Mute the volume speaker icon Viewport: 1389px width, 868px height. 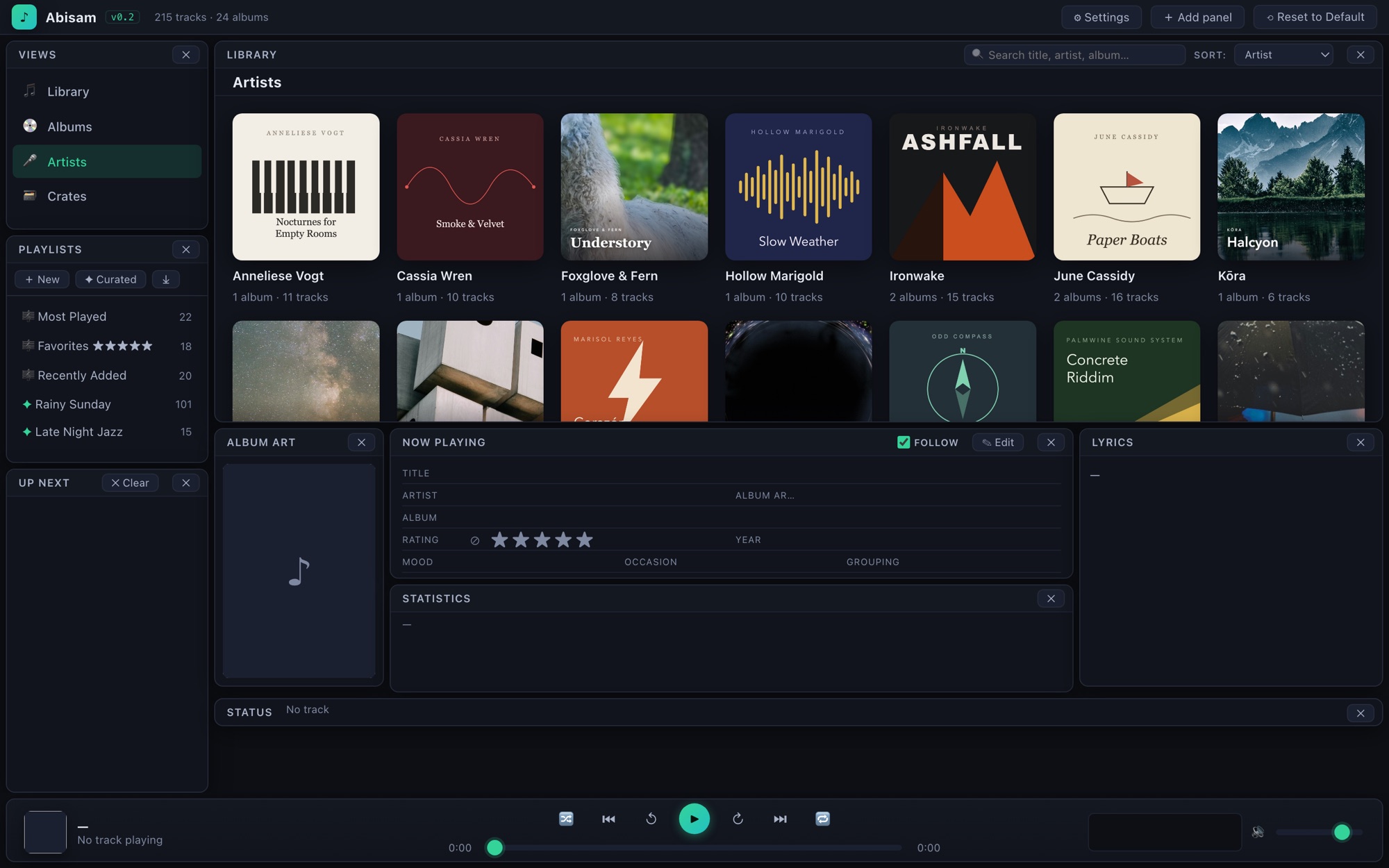pos(1258,831)
